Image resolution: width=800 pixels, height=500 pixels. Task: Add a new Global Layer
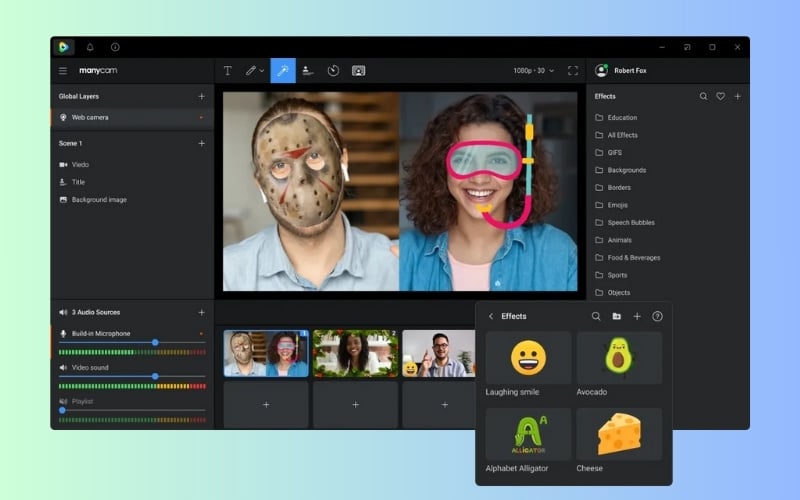coord(201,96)
